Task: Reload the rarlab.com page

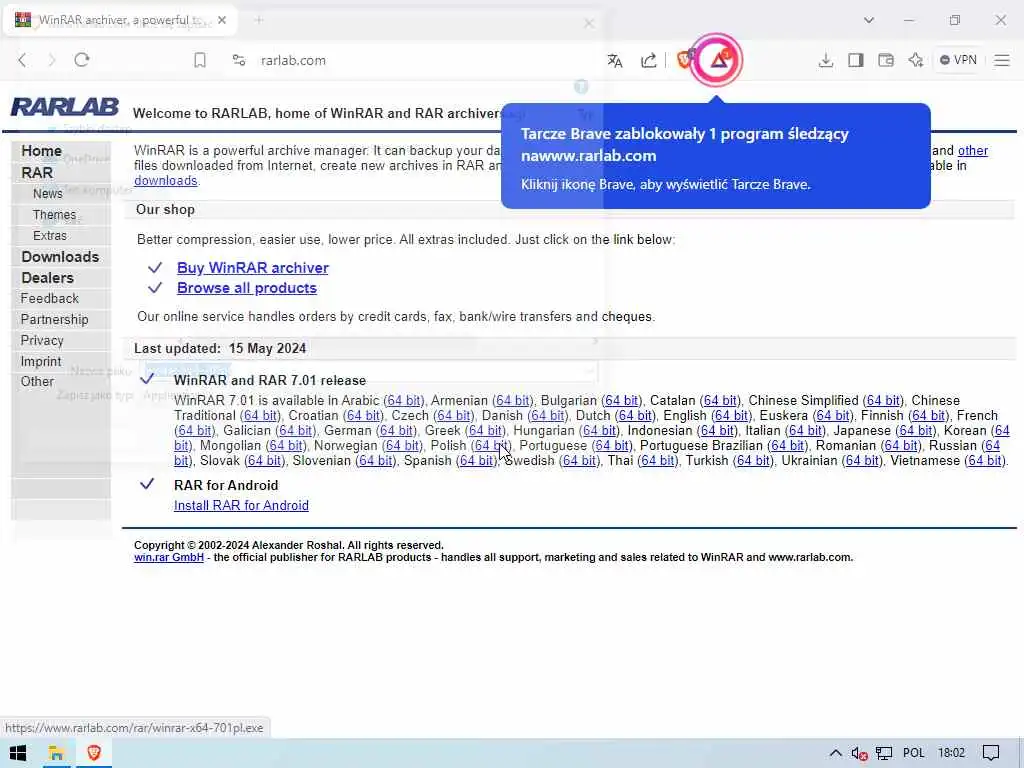Action: click(82, 60)
